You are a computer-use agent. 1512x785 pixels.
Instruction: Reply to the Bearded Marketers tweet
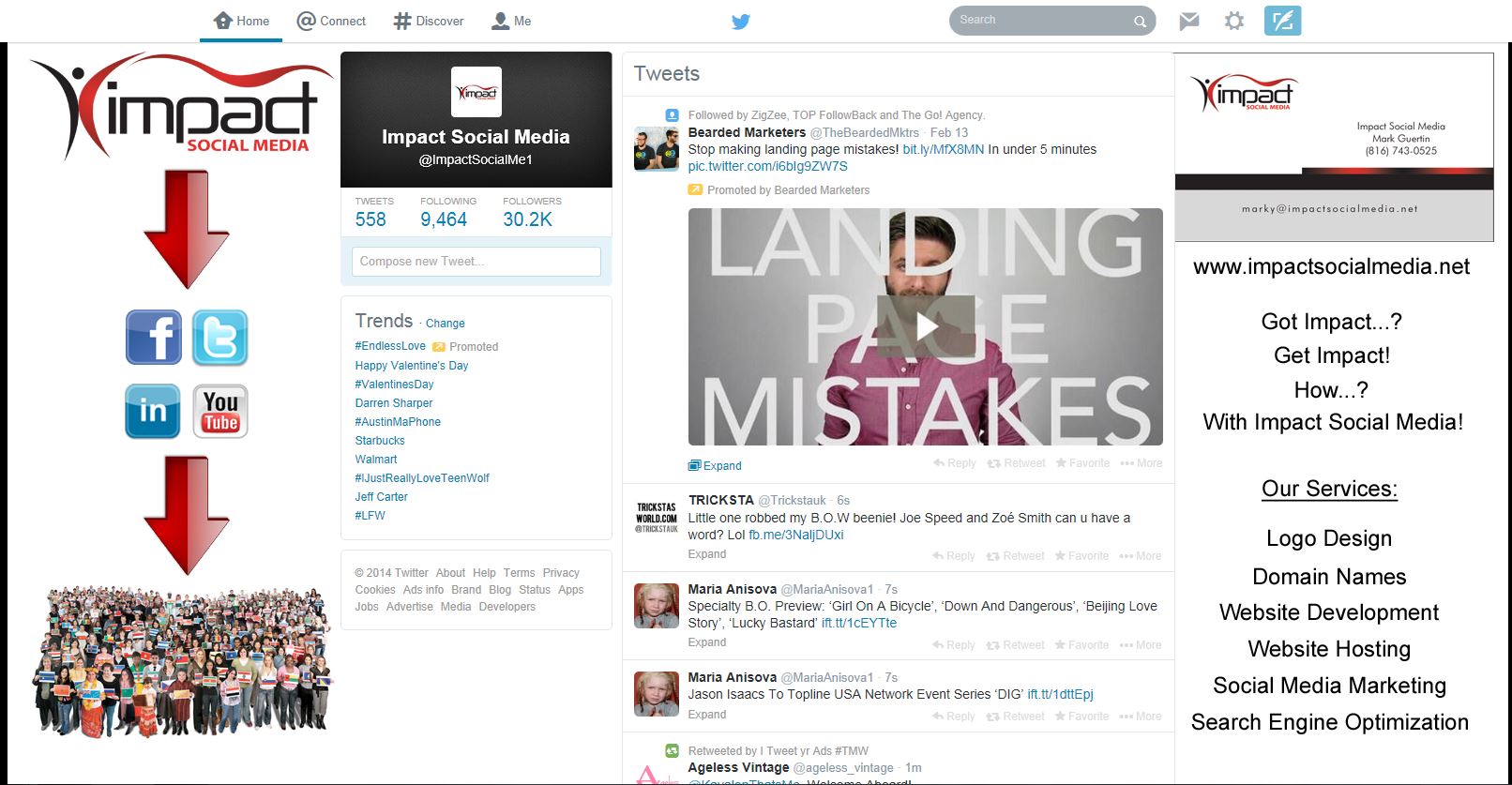pos(955,463)
